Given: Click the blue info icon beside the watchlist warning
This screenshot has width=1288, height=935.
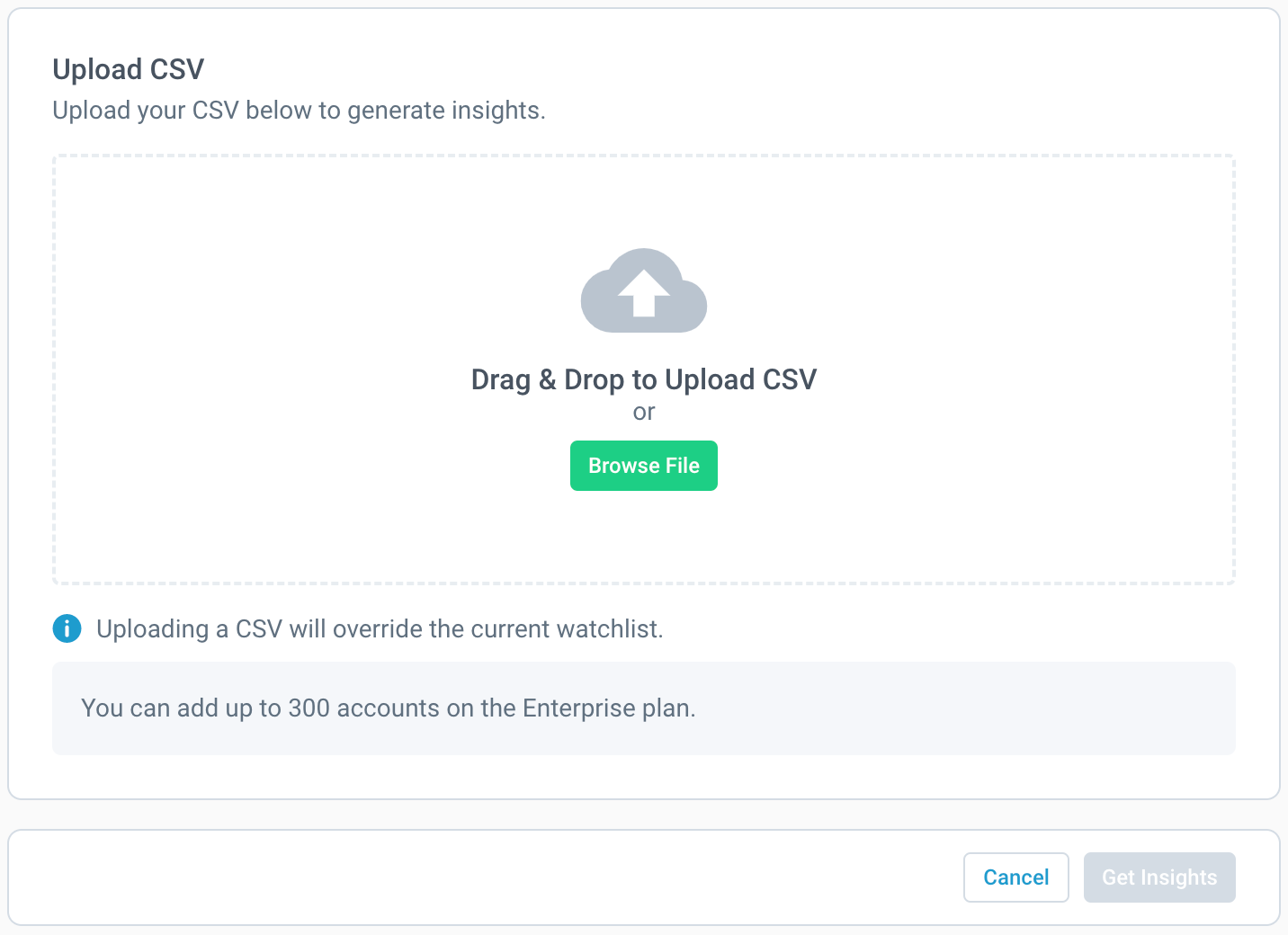Looking at the screenshot, I should click(67, 628).
